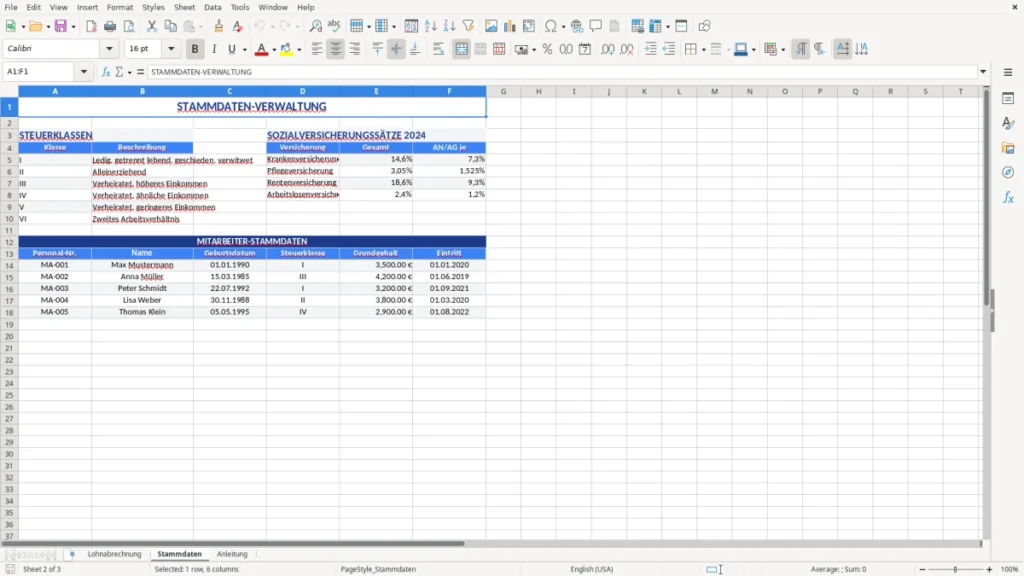Insert an image via toolbar icon
This screenshot has width=1024, height=576.
point(491,26)
